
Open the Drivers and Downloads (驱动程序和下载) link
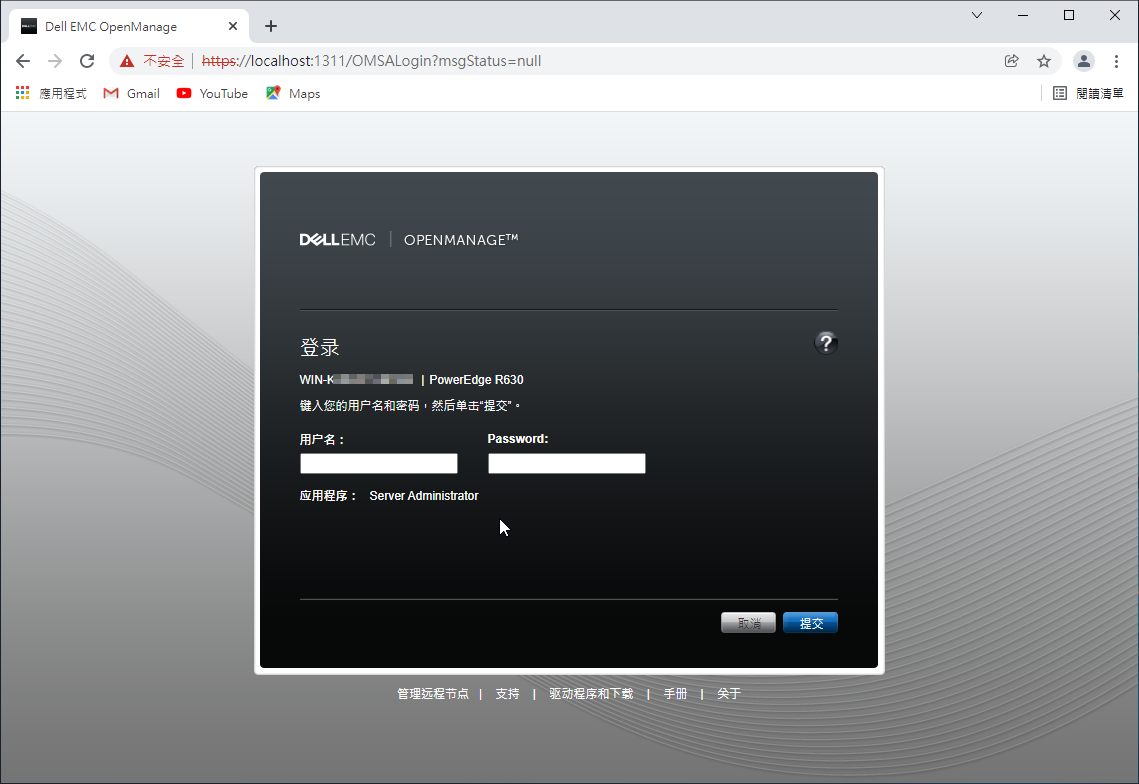pos(591,694)
